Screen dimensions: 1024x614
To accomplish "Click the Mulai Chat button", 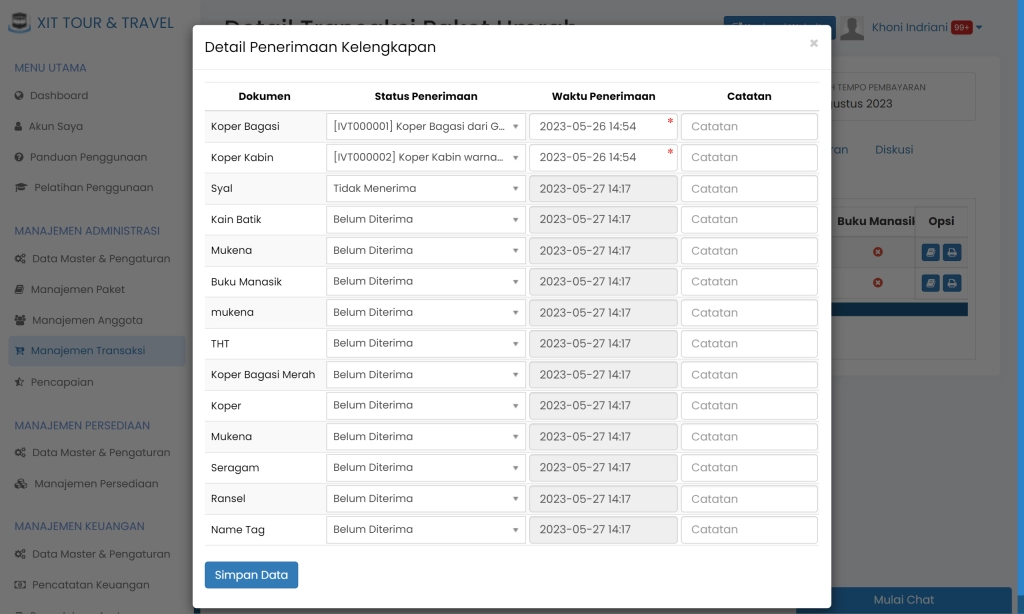I will click(x=903, y=600).
